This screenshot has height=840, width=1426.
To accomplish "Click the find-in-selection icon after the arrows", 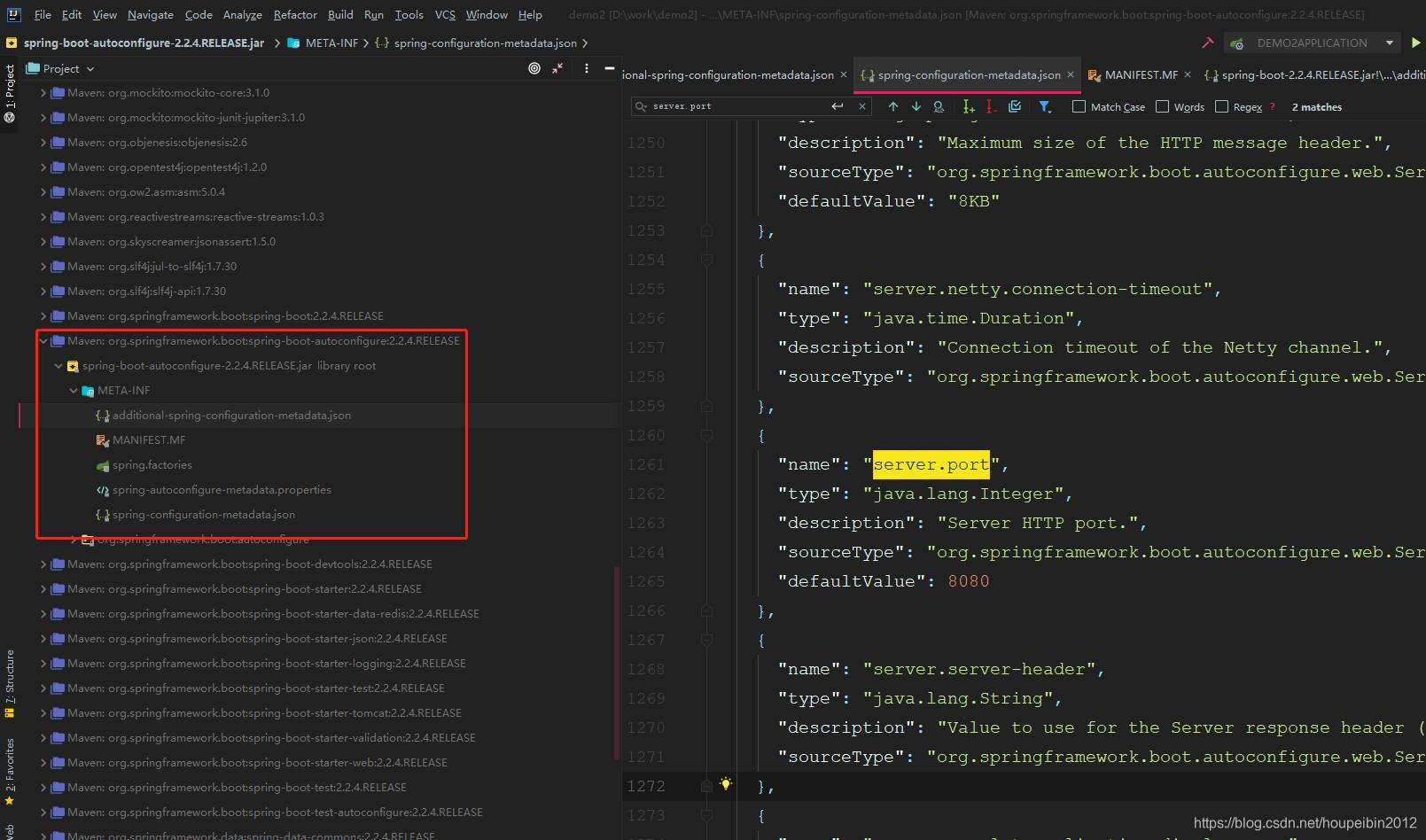I will pyautogui.click(x=939, y=106).
